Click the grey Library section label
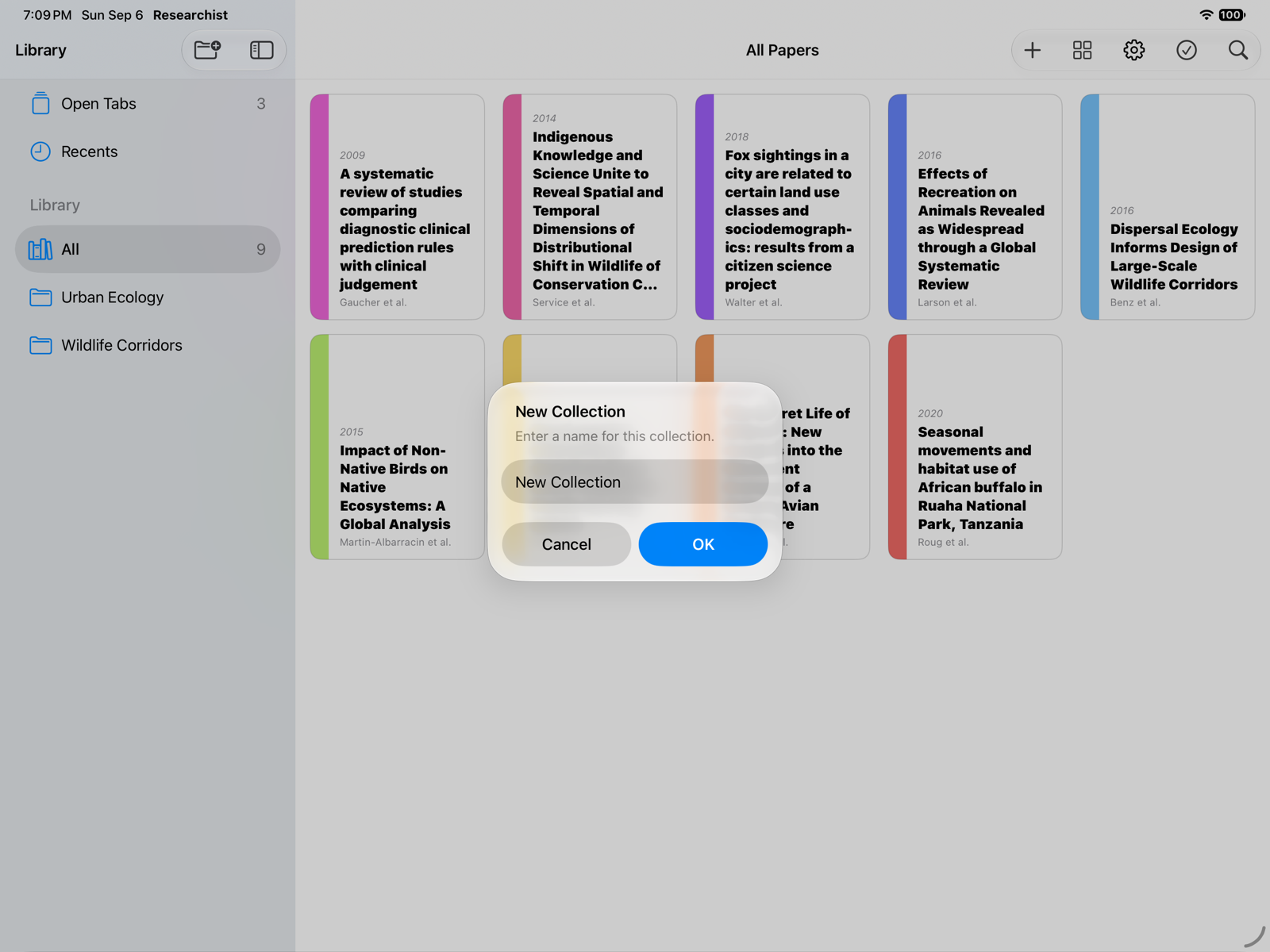1270x952 pixels. (x=55, y=205)
